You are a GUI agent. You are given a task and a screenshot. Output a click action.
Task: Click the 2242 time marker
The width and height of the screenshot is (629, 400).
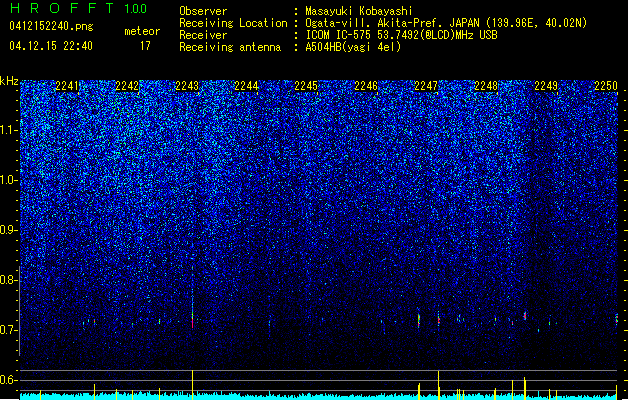coord(127,86)
